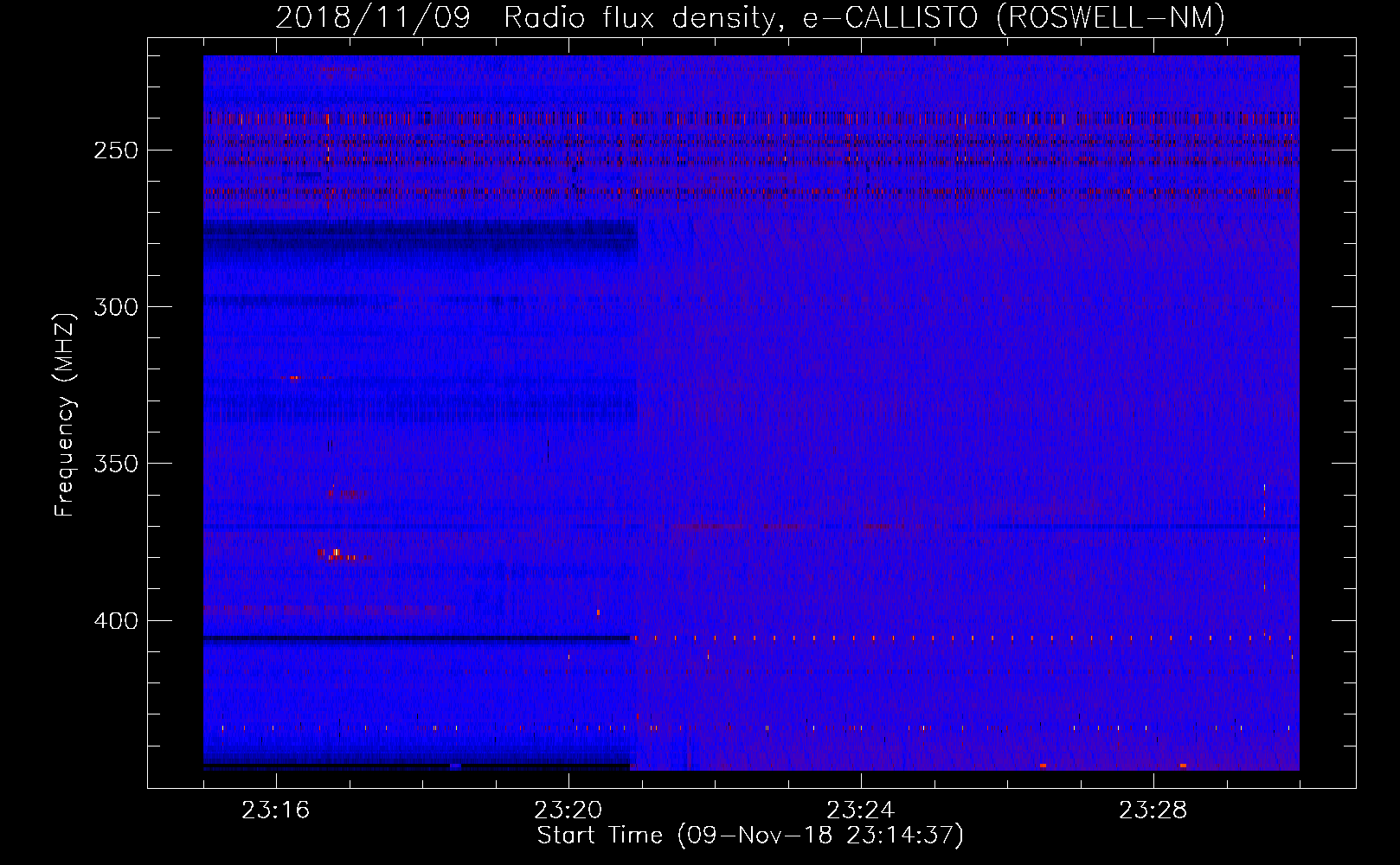Select the 300 frequency axis label
The height and width of the screenshot is (865, 1400).
pyautogui.click(x=116, y=307)
